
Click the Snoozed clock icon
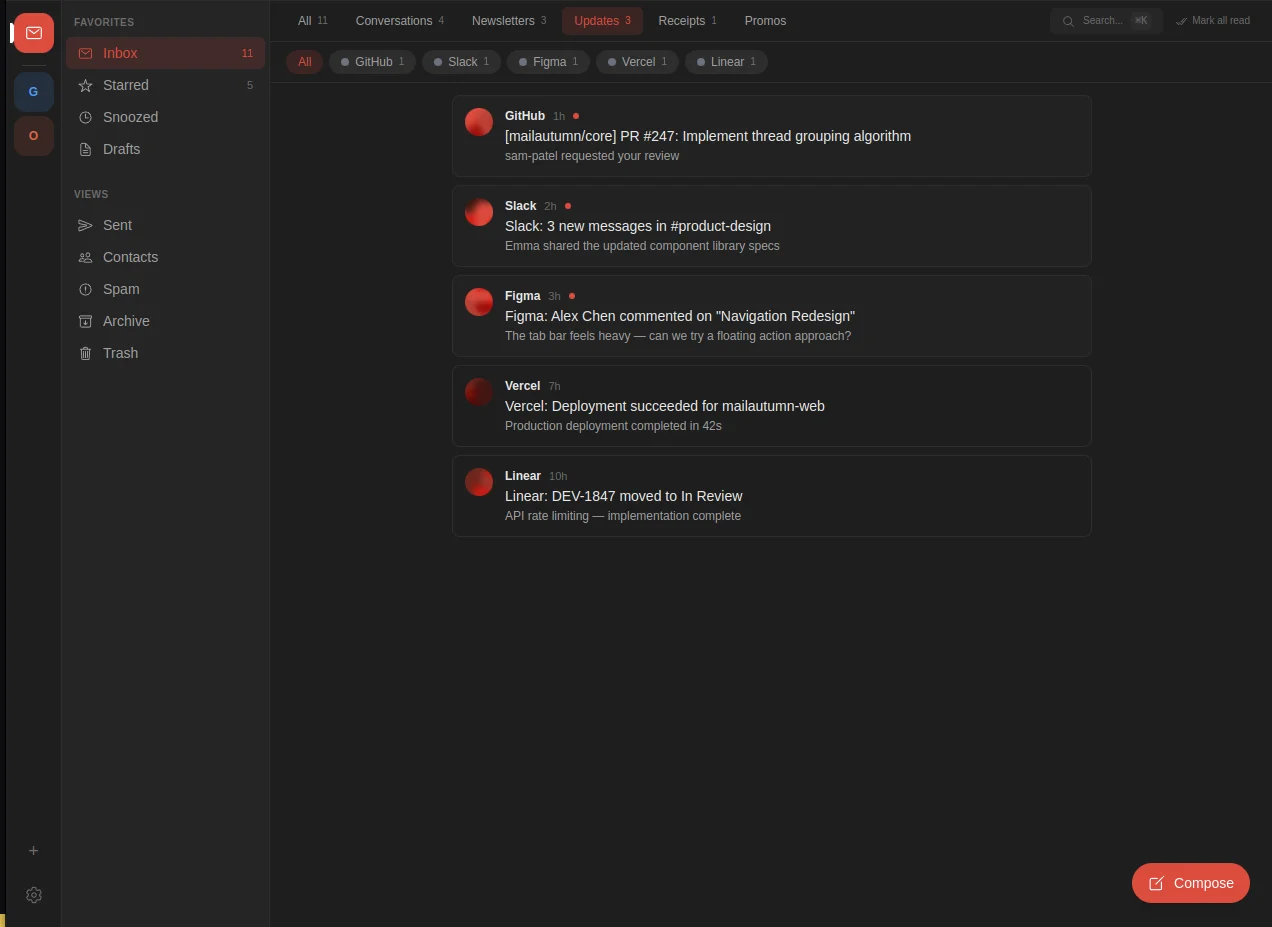pyautogui.click(x=86, y=117)
